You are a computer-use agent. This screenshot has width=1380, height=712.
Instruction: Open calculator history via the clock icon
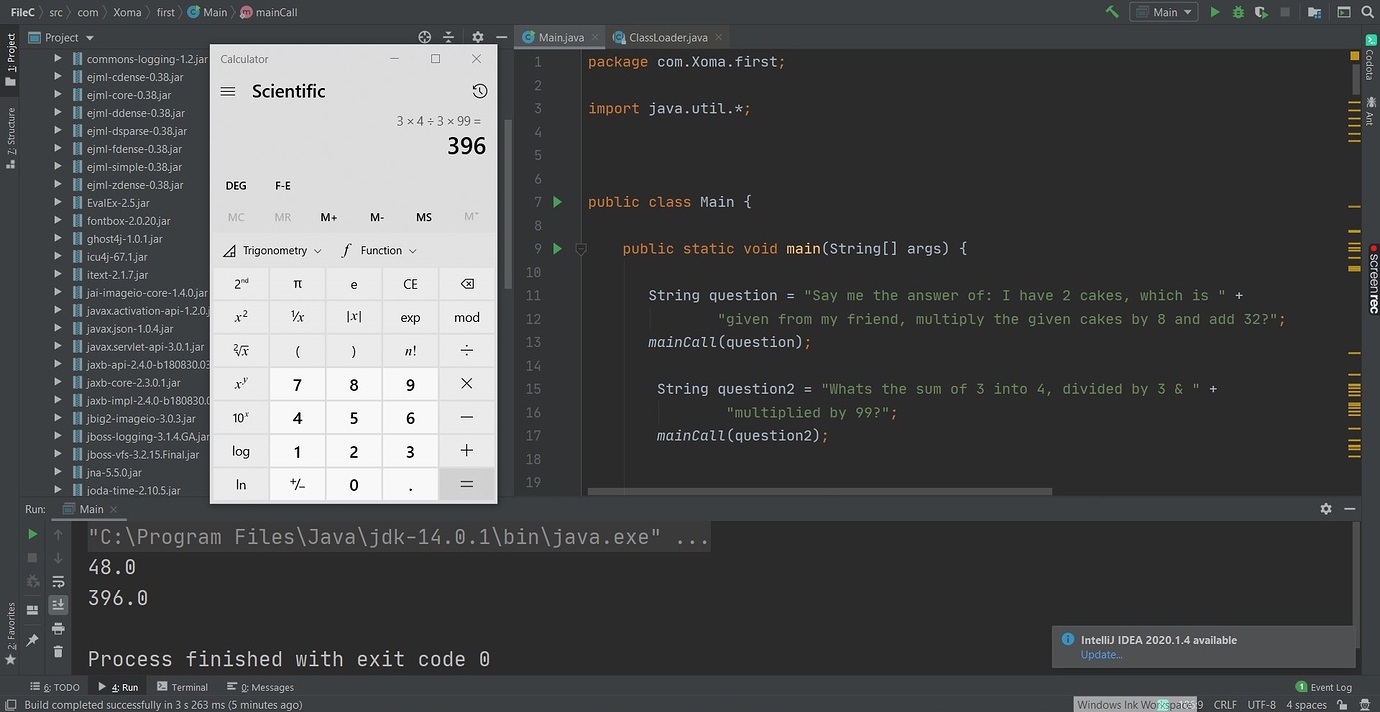point(479,91)
